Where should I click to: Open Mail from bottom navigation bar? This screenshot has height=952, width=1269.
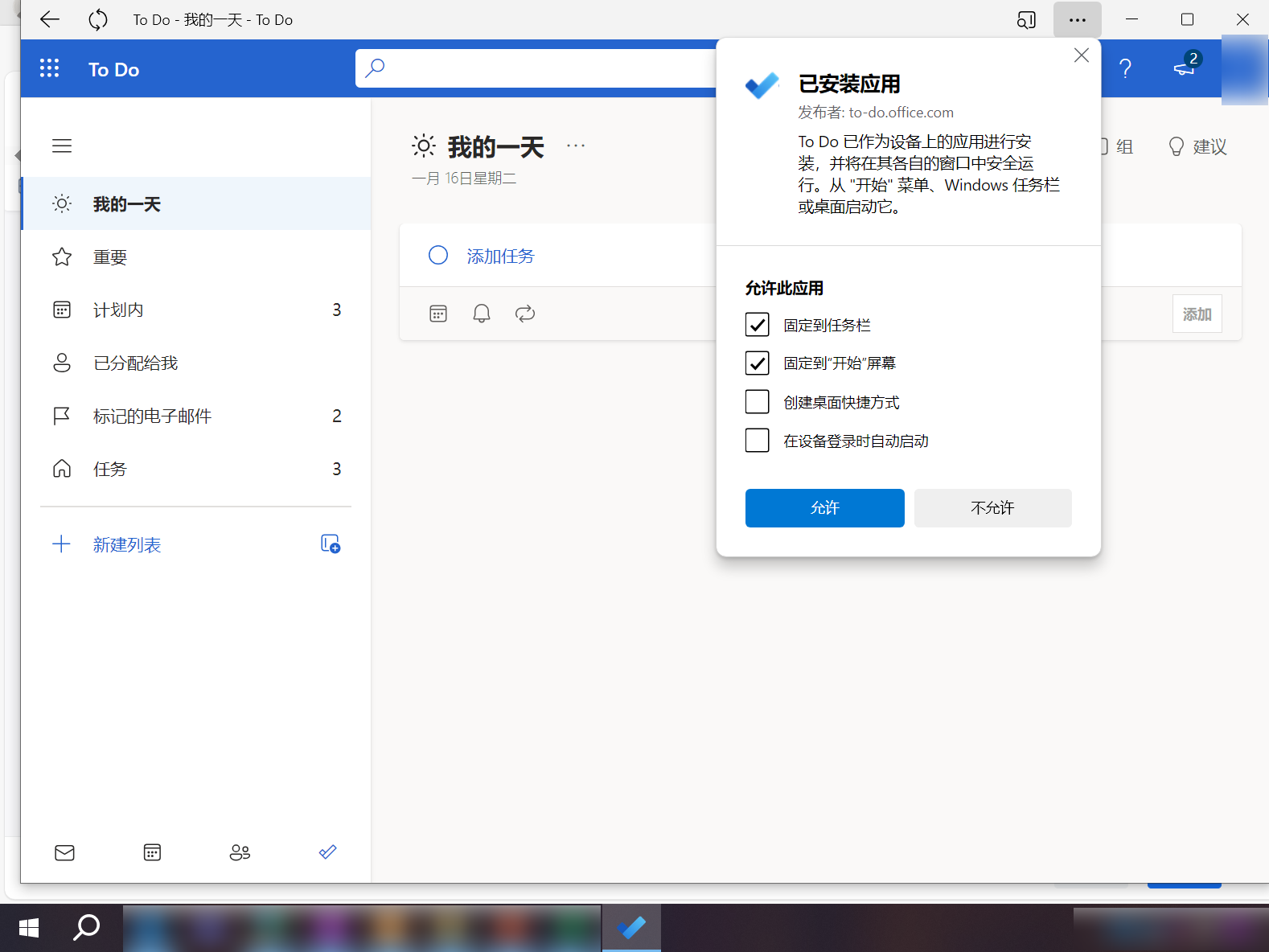(64, 852)
